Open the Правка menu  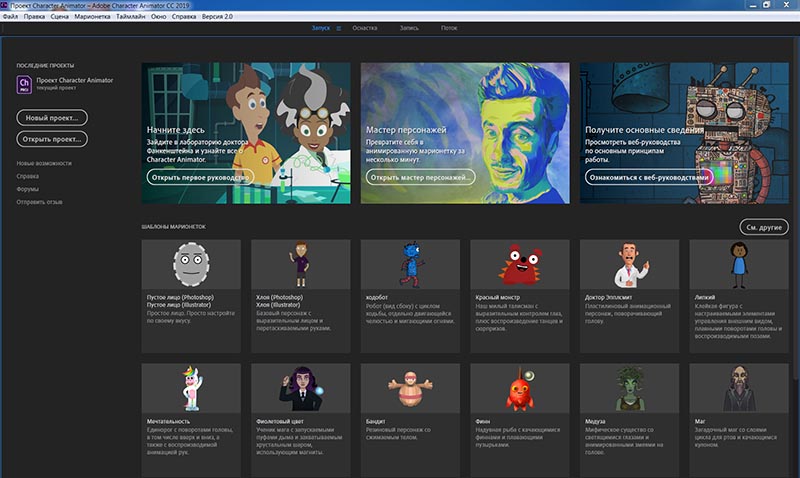point(34,16)
